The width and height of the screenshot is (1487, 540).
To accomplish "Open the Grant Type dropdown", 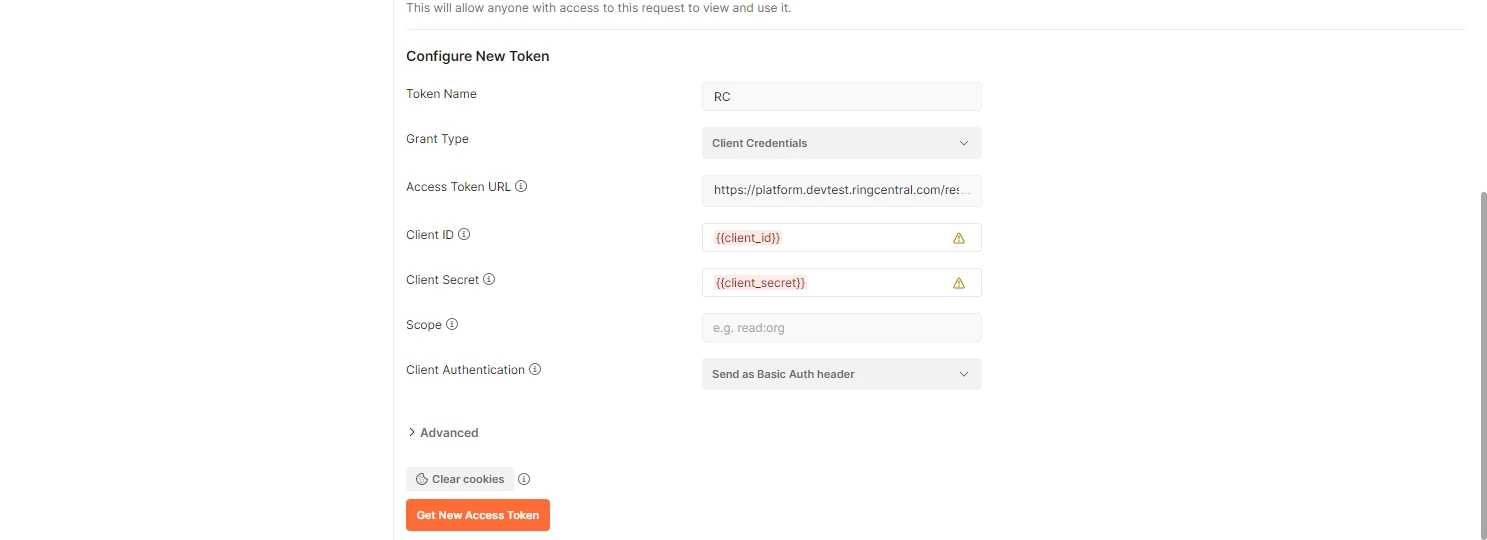I will coord(841,143).
